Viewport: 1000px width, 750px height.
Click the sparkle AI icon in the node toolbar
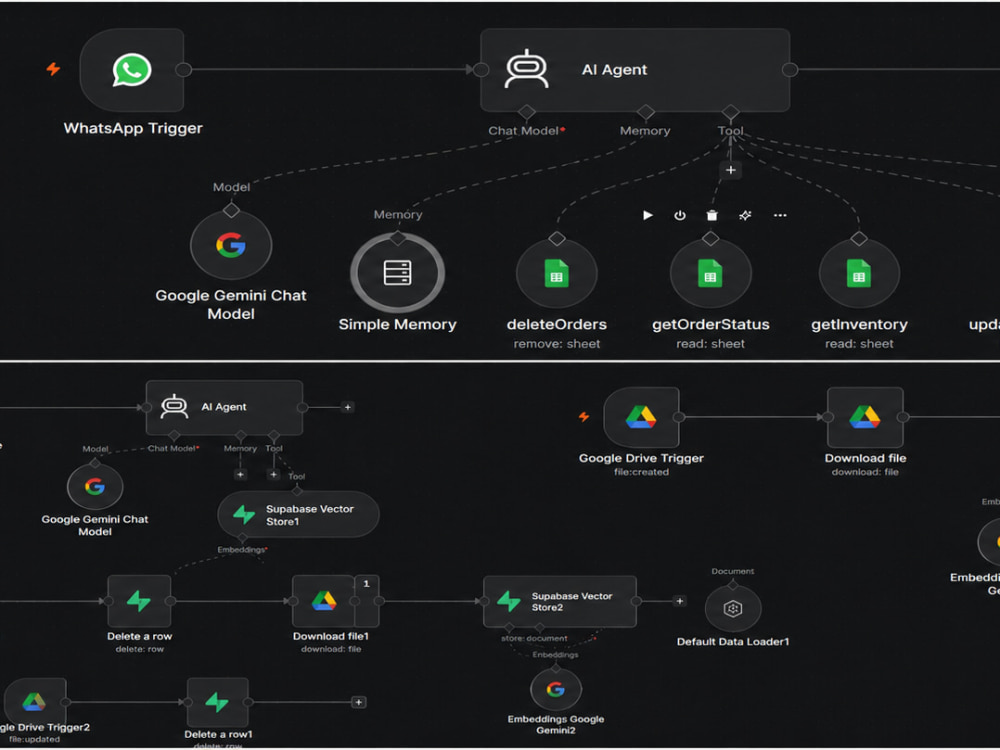click(745, 215)
